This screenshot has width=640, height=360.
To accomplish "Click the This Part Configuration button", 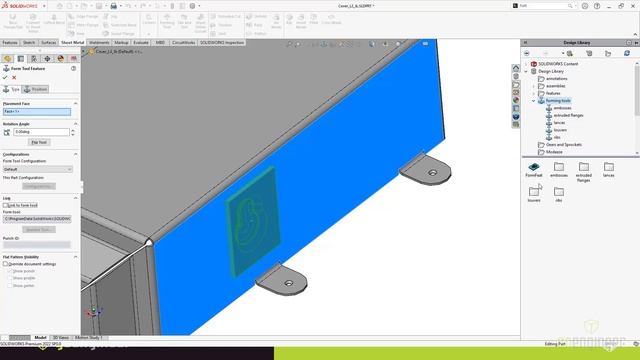I will (x=39, y=187).
